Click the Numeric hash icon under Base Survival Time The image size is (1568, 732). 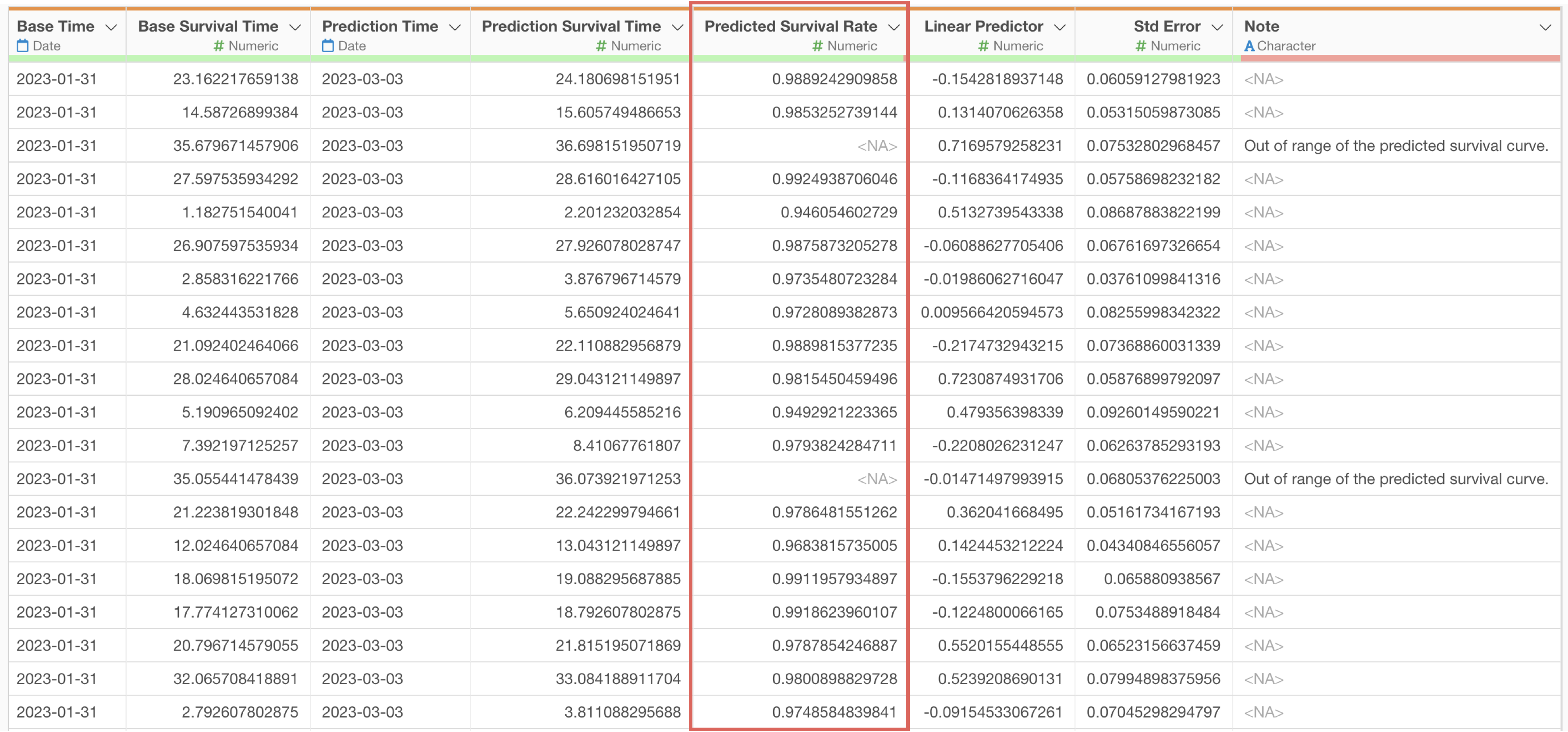point(219,46)
